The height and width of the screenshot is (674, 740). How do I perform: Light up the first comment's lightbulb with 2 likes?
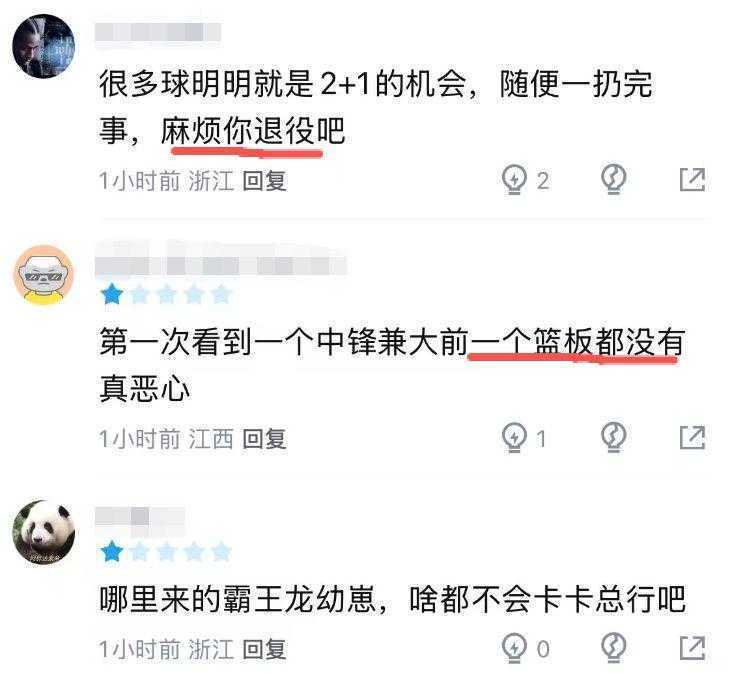click(514, 180)
